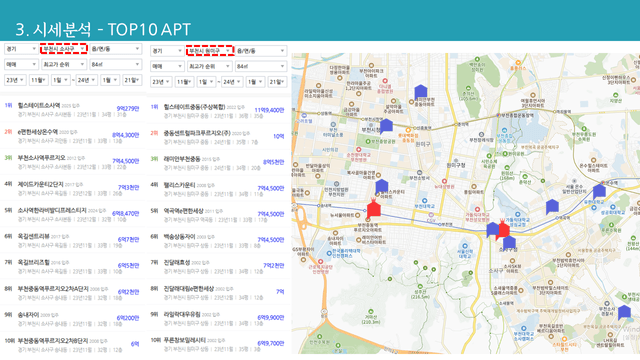The width and height of the screenshot is (640, 360).
Task: Click 부천종합운동장역 station icon on map
Action: click(498, 116)
